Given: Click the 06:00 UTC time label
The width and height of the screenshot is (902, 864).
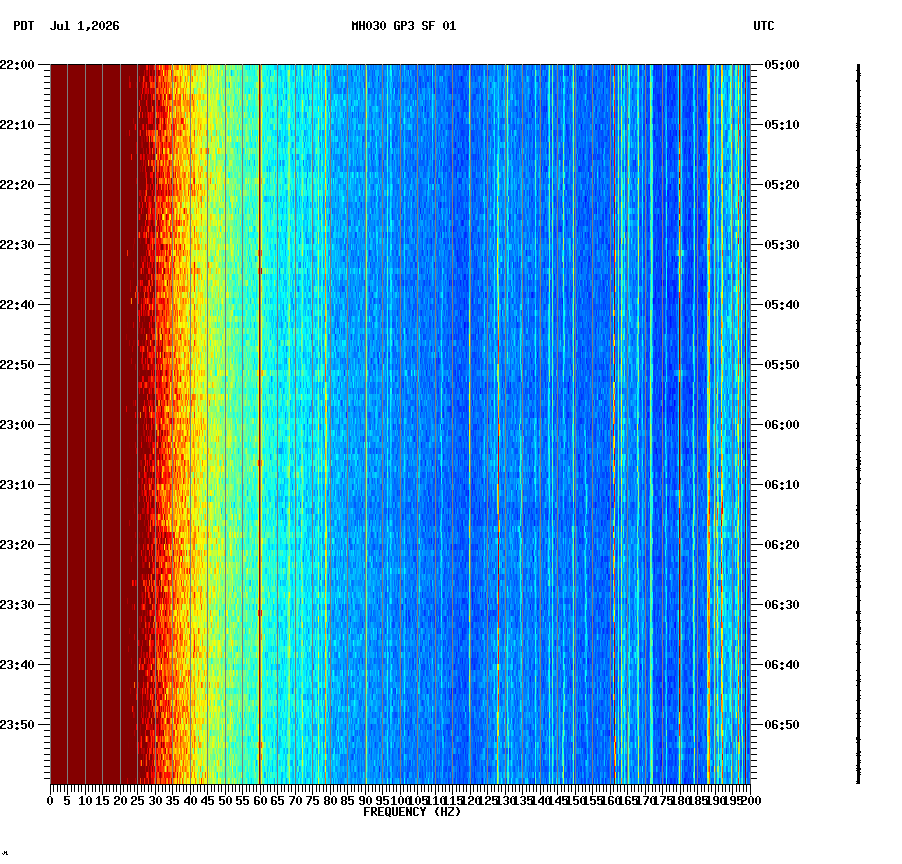Looking at the screenshot, I should [x=782, y=425].
